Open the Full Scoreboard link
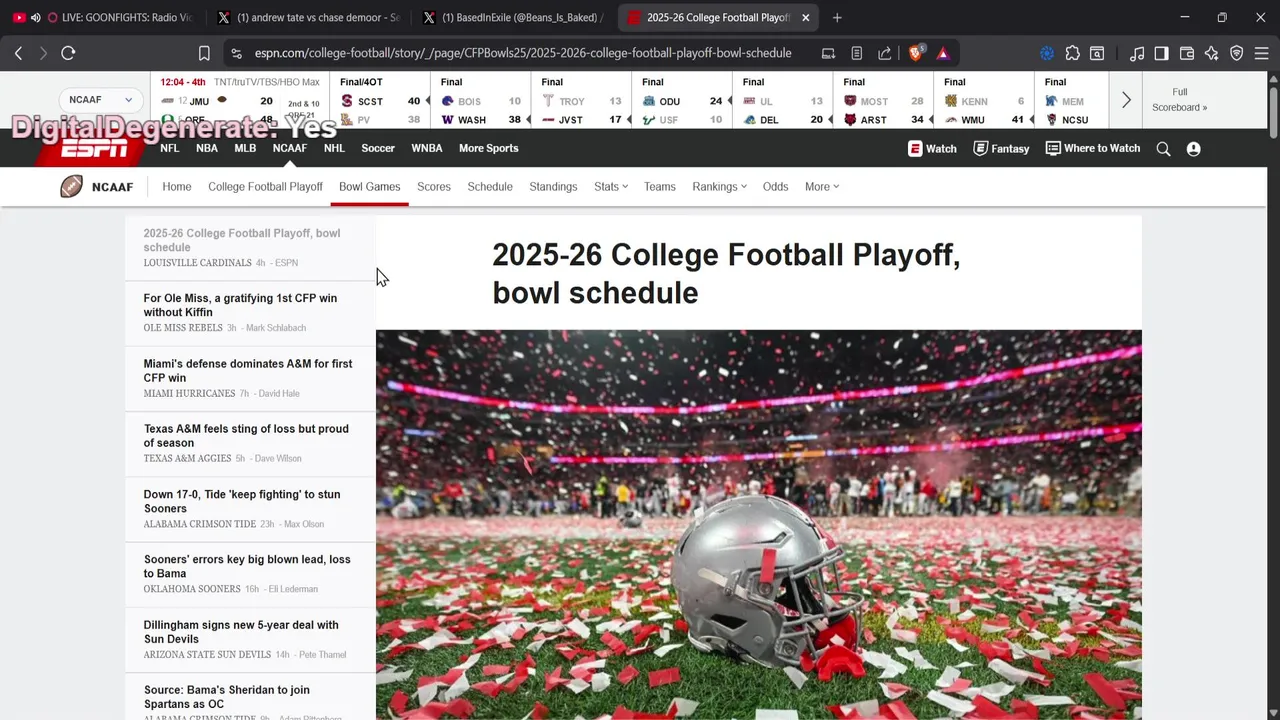1280x720 pixels. (x=1179, y=99)
